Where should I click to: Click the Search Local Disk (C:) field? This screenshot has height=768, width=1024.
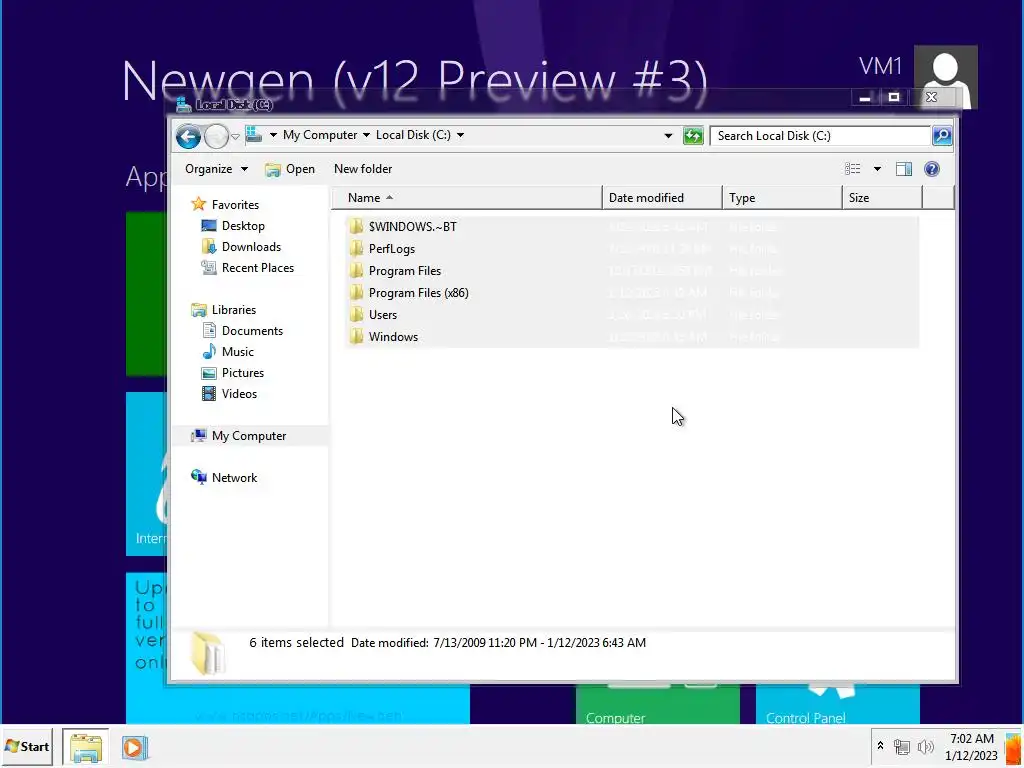pyautogui.click(x=820, y=136)
